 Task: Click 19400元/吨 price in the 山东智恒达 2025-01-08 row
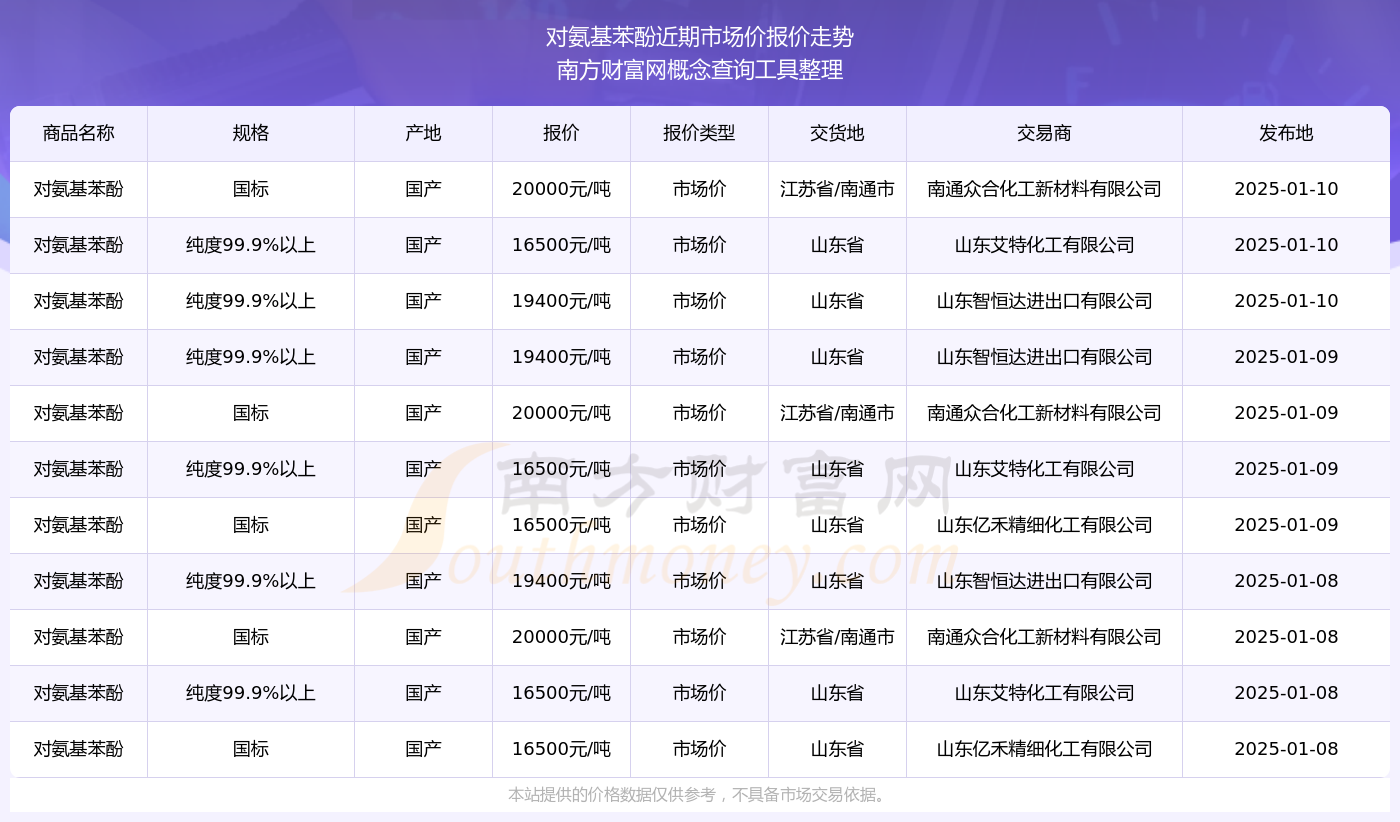point(561,581)
